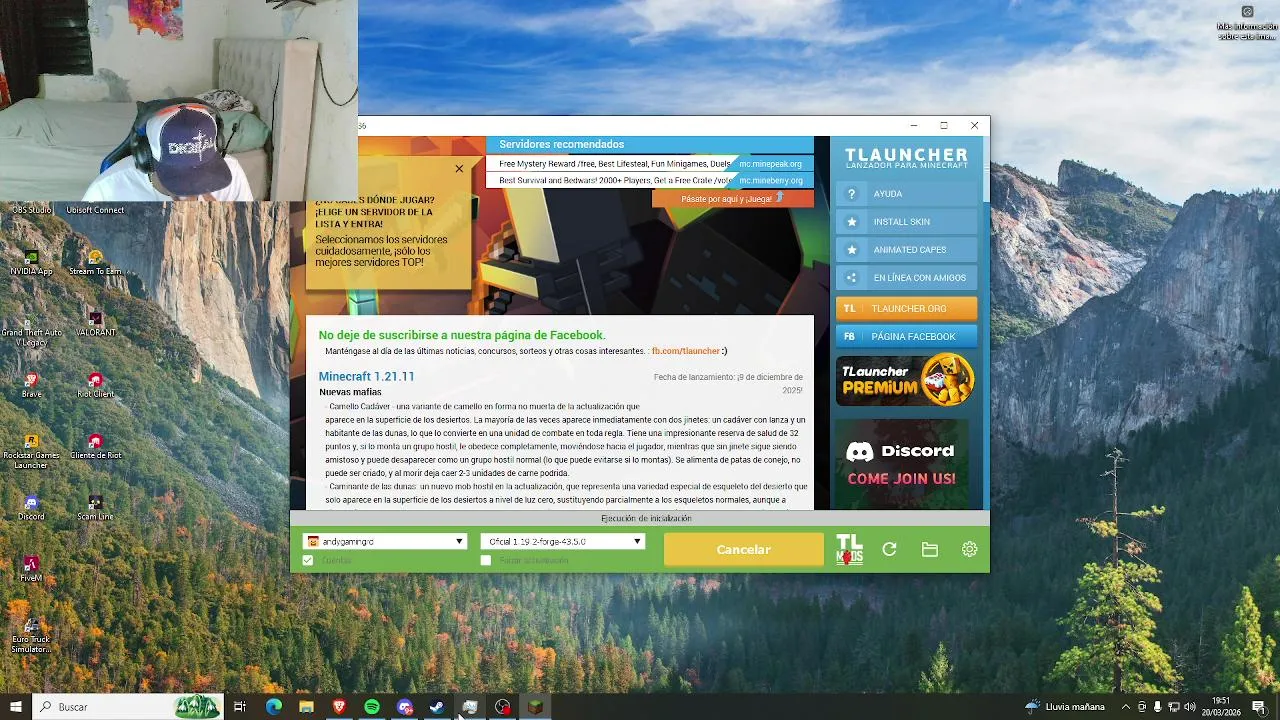Open Steam from the taskbar
The height and width of the screenshot is (720, 1280).
click(437, 707)
